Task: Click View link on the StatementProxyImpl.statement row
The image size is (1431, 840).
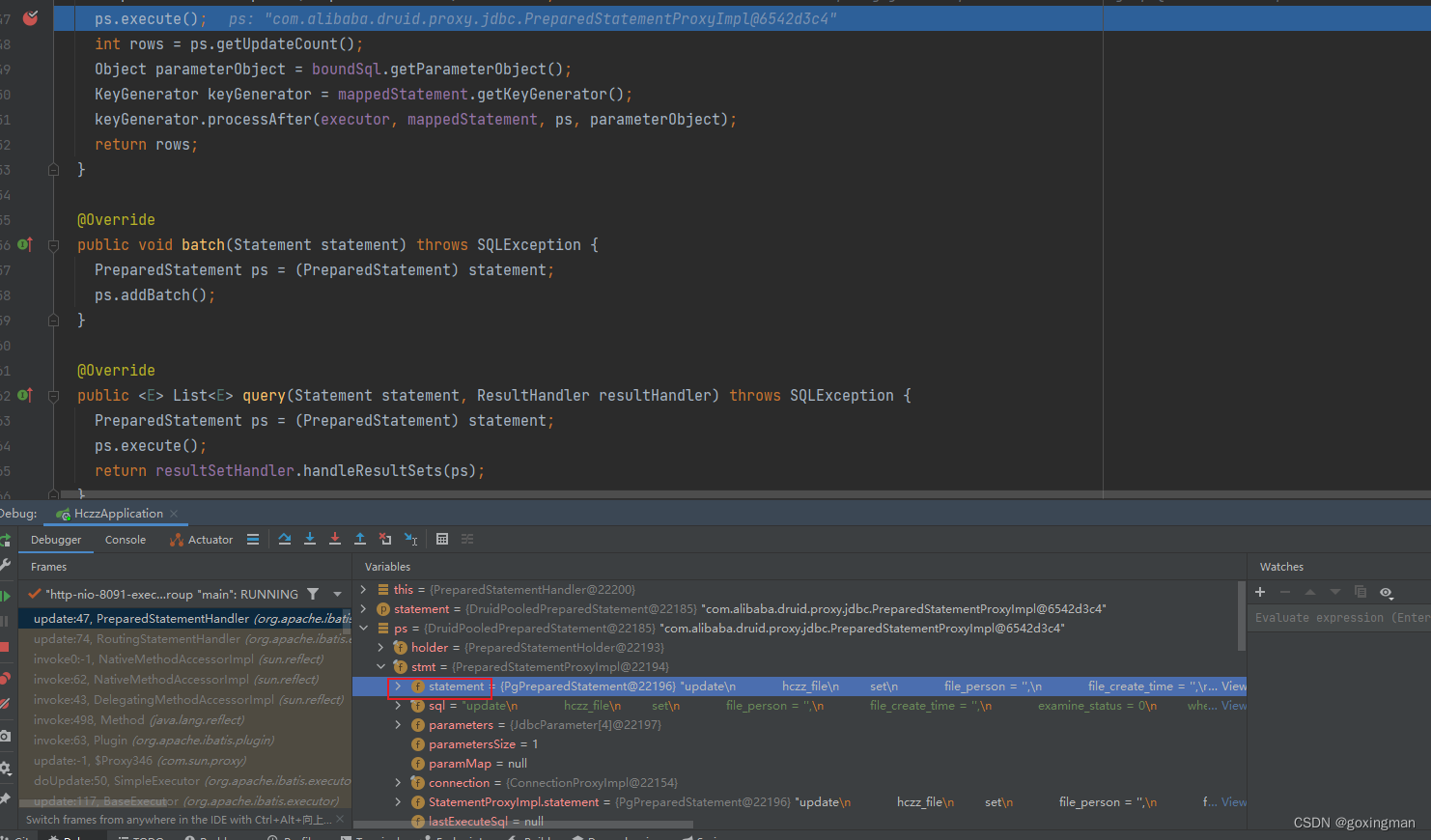Action: 1233,802
